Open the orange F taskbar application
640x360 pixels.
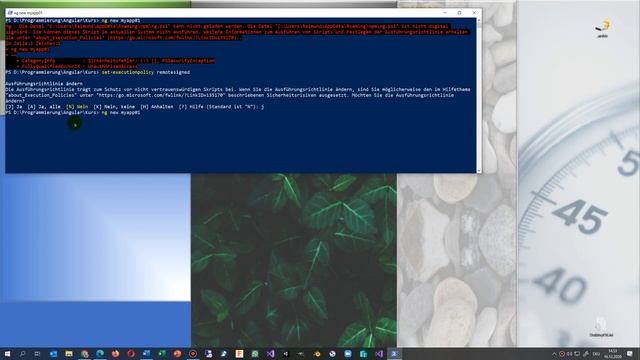(239, 353)
